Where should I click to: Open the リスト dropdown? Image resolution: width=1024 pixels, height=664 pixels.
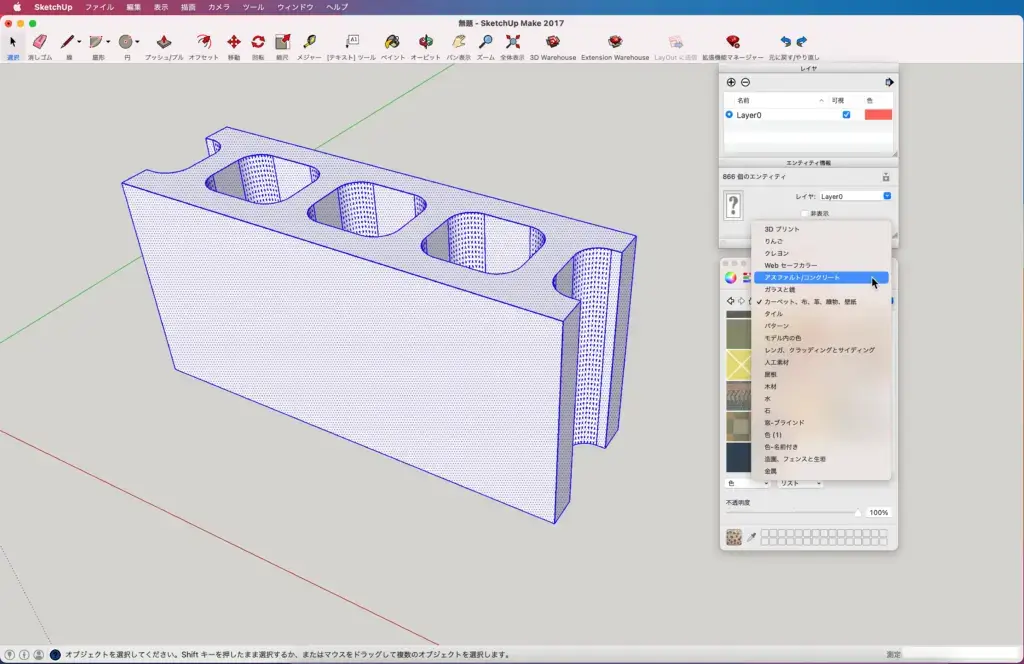click(x=799, y=483)
